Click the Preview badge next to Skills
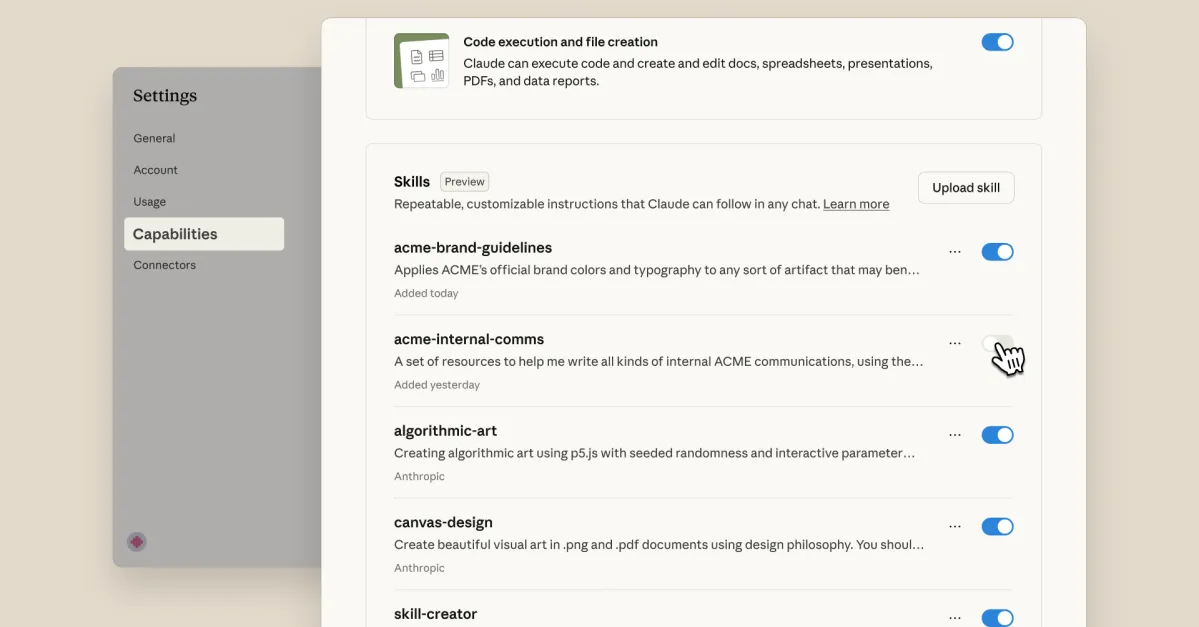Image resolution: width=1199 pixels, height=627 pixels. [x=464, y=181]
